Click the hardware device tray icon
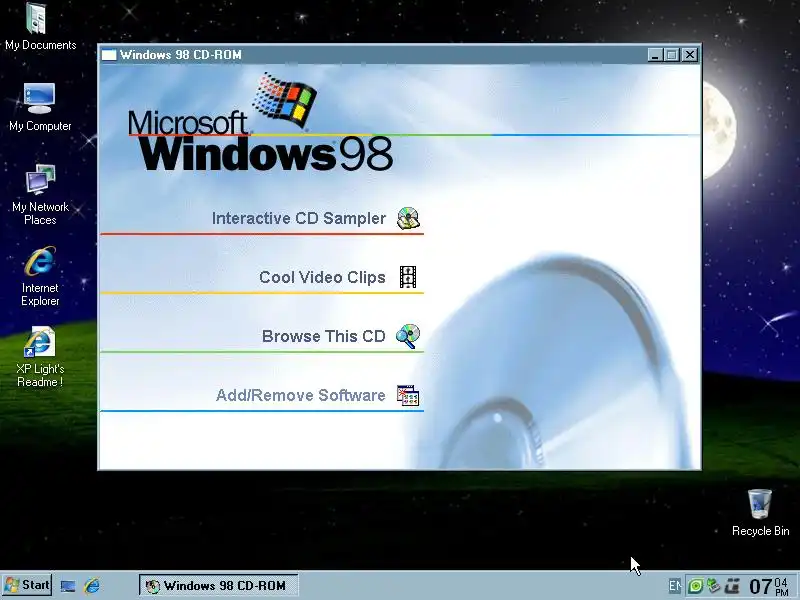Screen dimensions: 800x600 (713, 586)
